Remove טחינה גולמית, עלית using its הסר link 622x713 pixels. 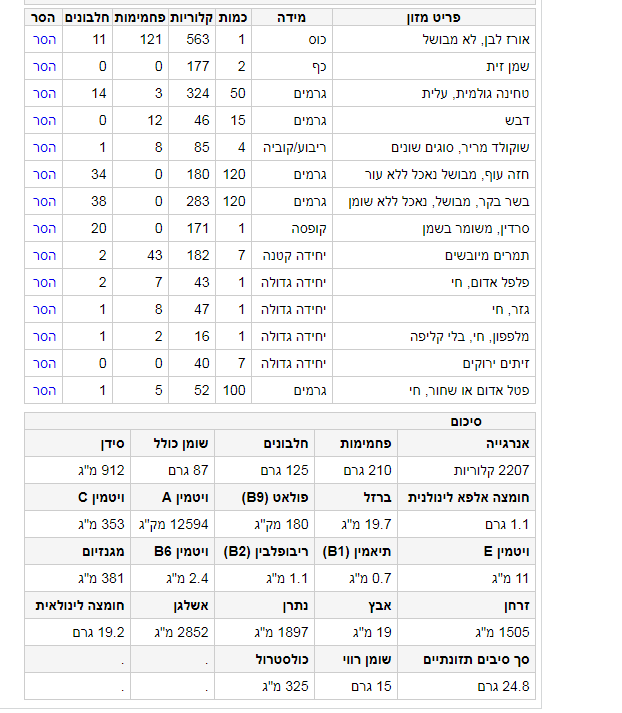coord(44,93)
